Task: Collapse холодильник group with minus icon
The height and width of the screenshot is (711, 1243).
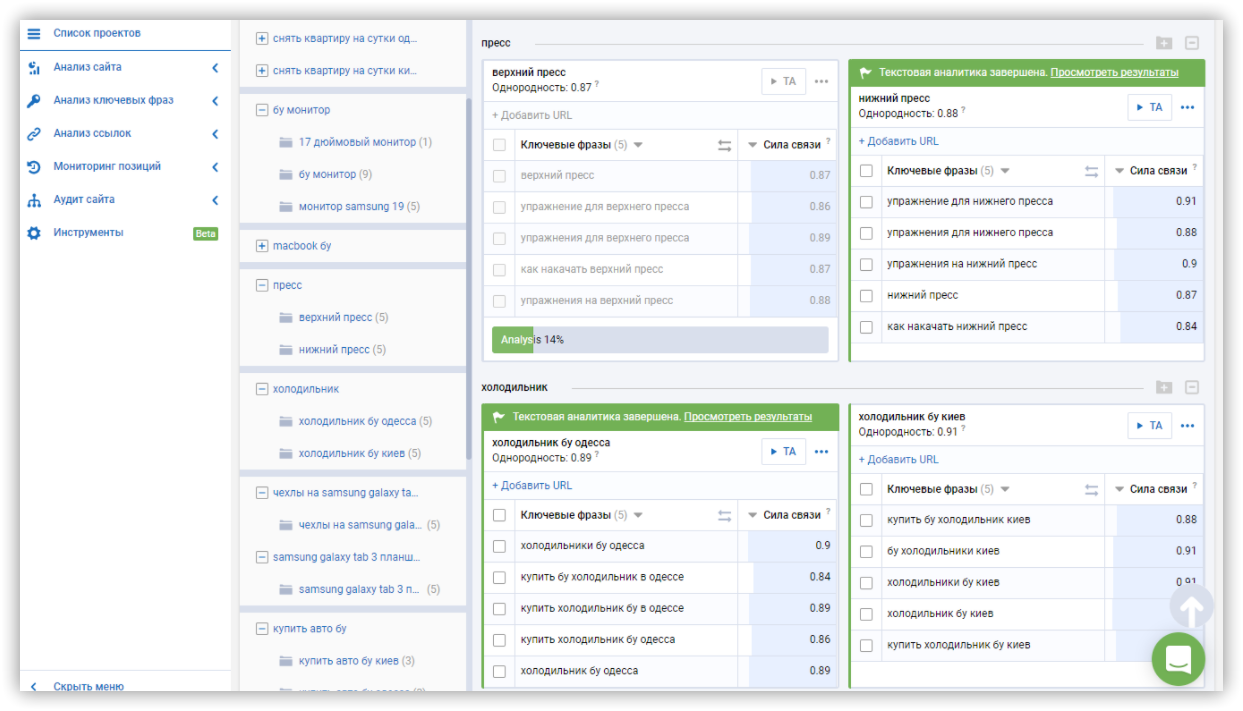Action: click(1192, 387)
